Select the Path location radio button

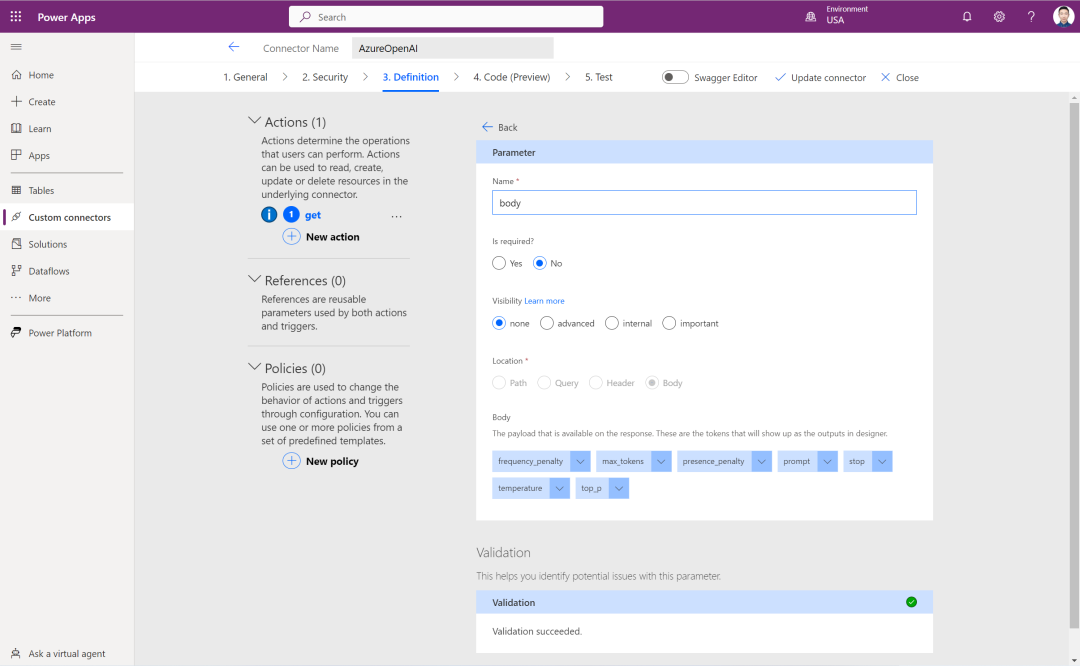[499, 383]
